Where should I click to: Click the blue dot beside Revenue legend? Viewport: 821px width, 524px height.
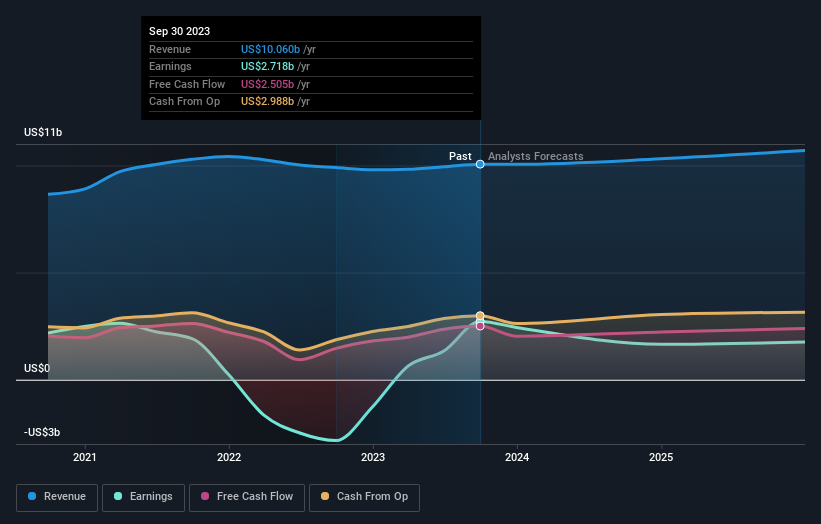33,496
